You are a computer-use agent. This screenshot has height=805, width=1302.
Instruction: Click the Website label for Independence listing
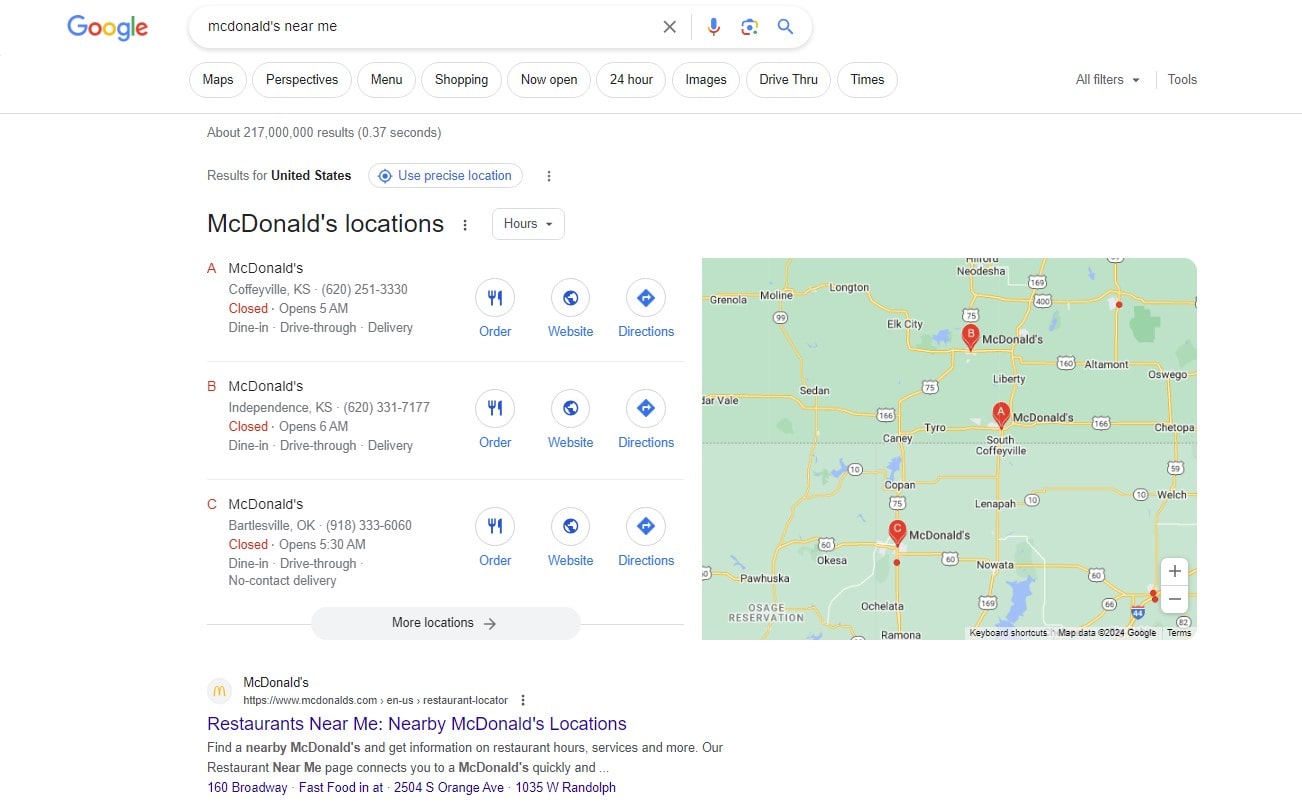point(570,443)
